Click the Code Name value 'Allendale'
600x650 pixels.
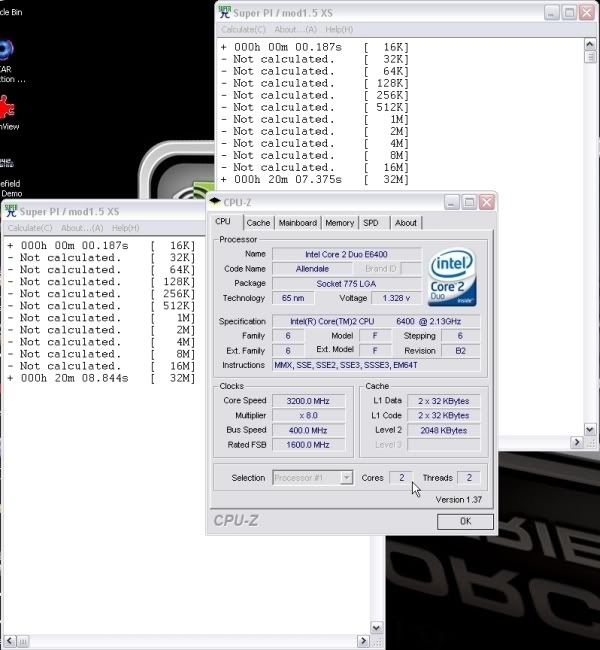pyautogui.click(x=312, y=269)
